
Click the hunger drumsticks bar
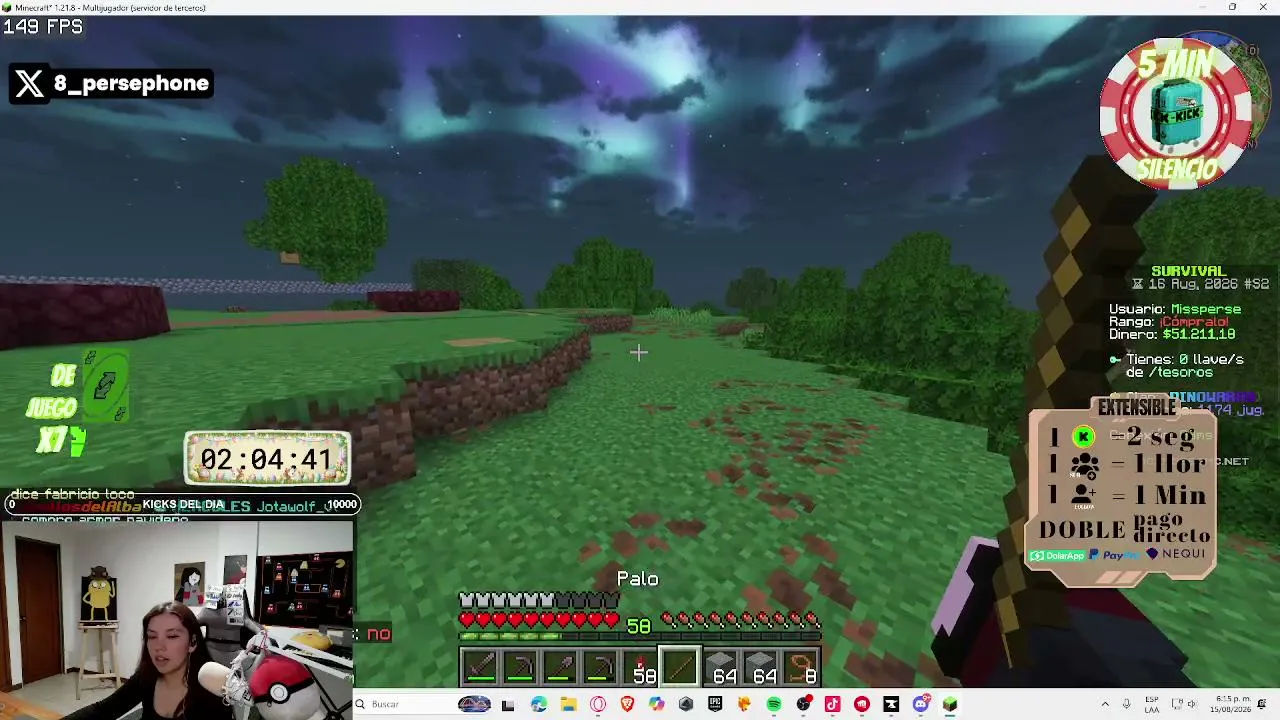[741, 620]
